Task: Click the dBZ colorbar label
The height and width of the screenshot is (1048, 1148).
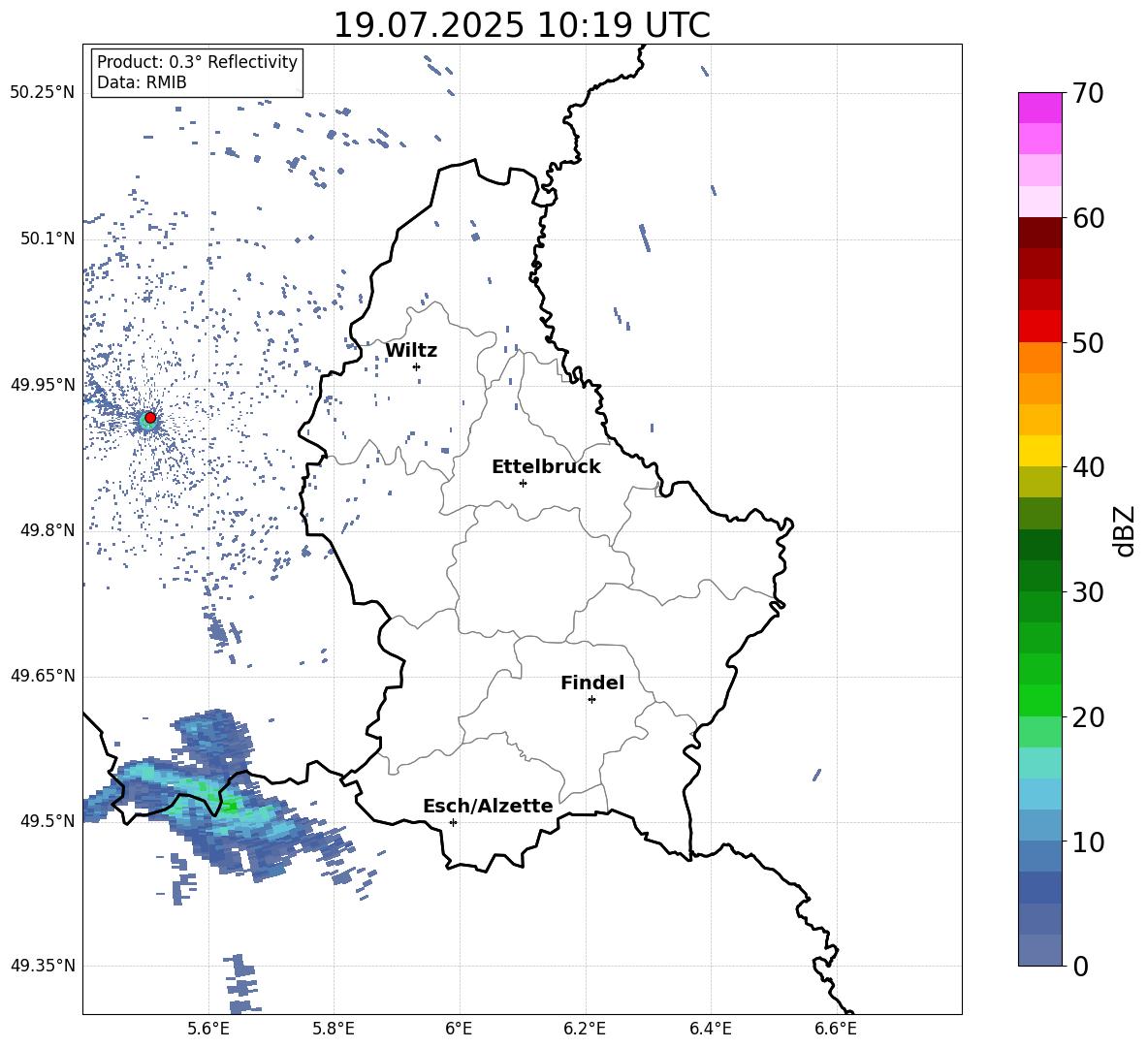Action: pyautogui.click(x=1123, y=530)
